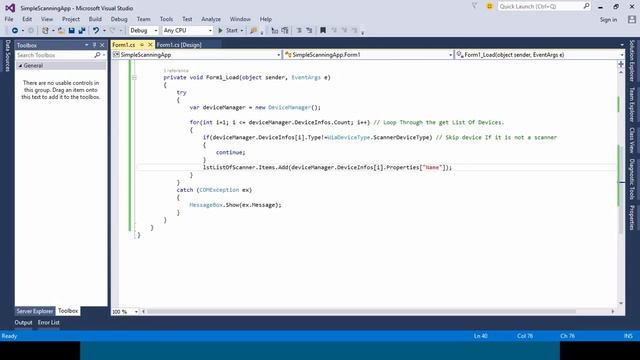Open the View menu
This screenshot has height=360, width=640.
point(47,19)
